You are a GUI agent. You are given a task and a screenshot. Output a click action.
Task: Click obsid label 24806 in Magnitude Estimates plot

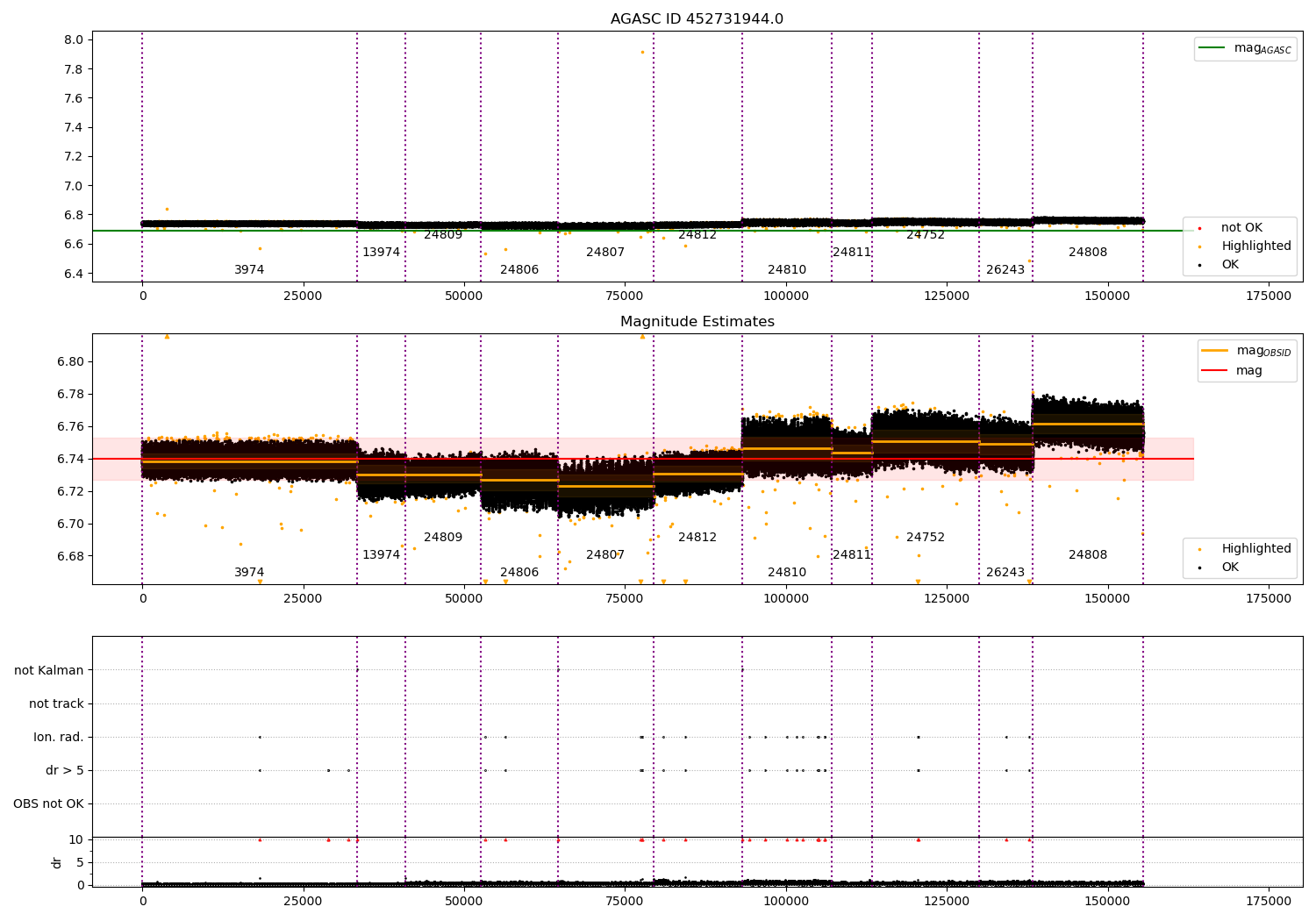coord(519,572)
